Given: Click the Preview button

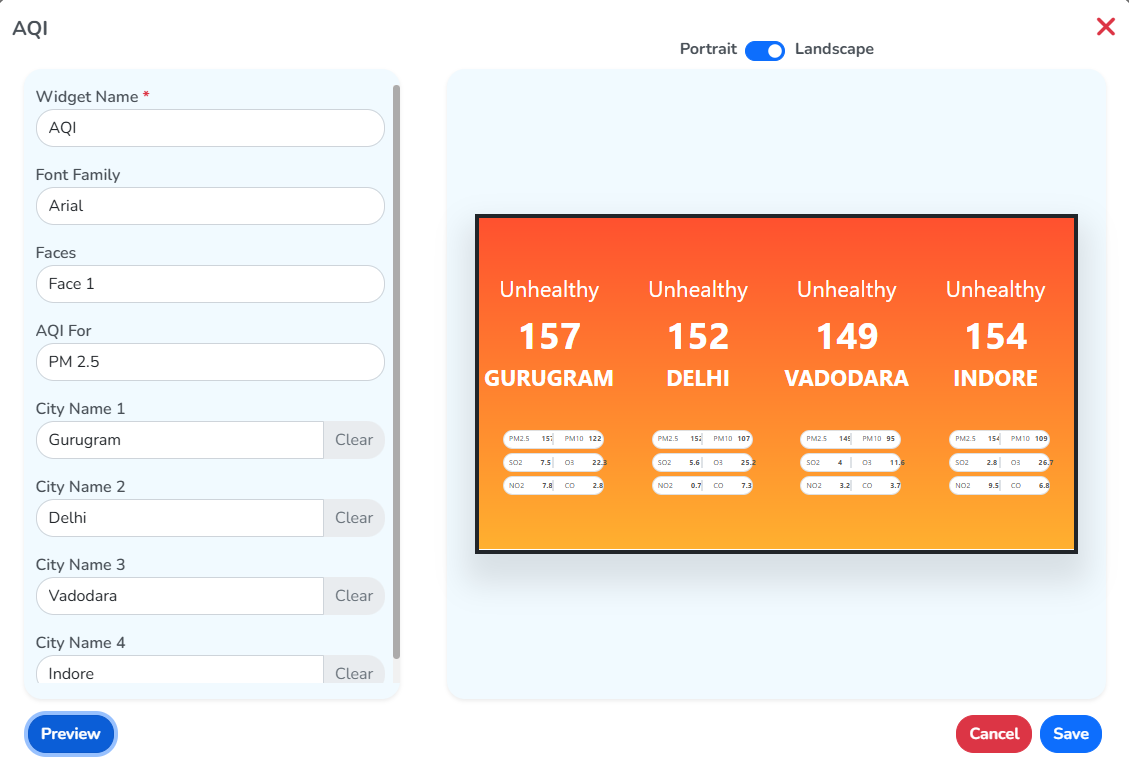Looking at the screenshot, I should point(71,734).
